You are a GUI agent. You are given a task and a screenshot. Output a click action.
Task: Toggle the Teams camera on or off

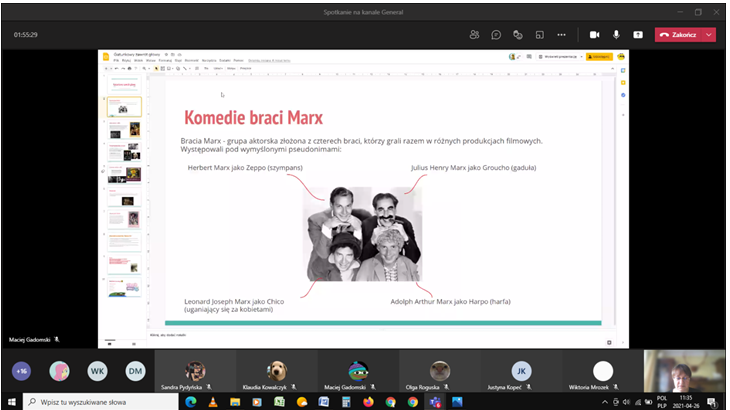pyautogui.click(x=595, y=34)
